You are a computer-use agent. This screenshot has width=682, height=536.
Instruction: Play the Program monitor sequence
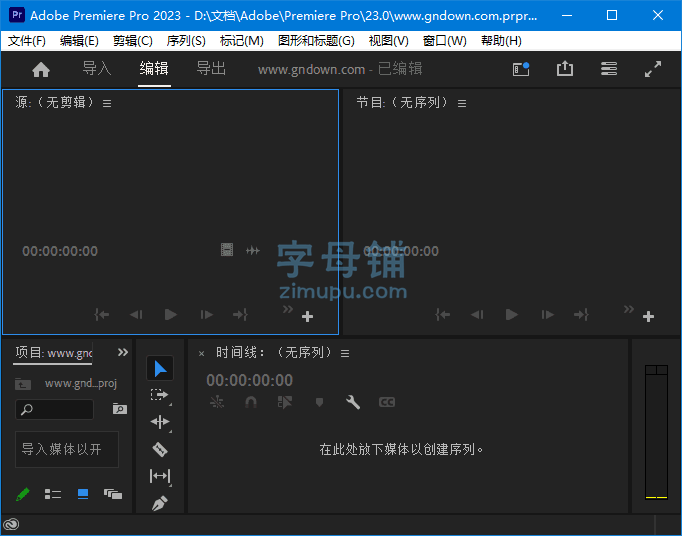[512, 314]
